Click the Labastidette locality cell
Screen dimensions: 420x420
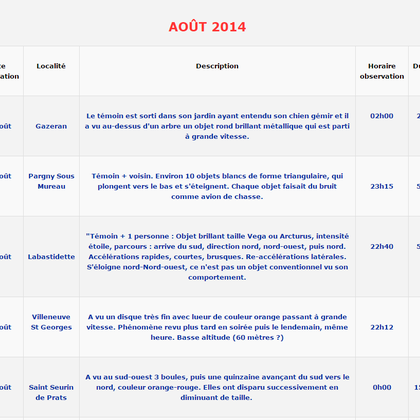click(51, 257)
